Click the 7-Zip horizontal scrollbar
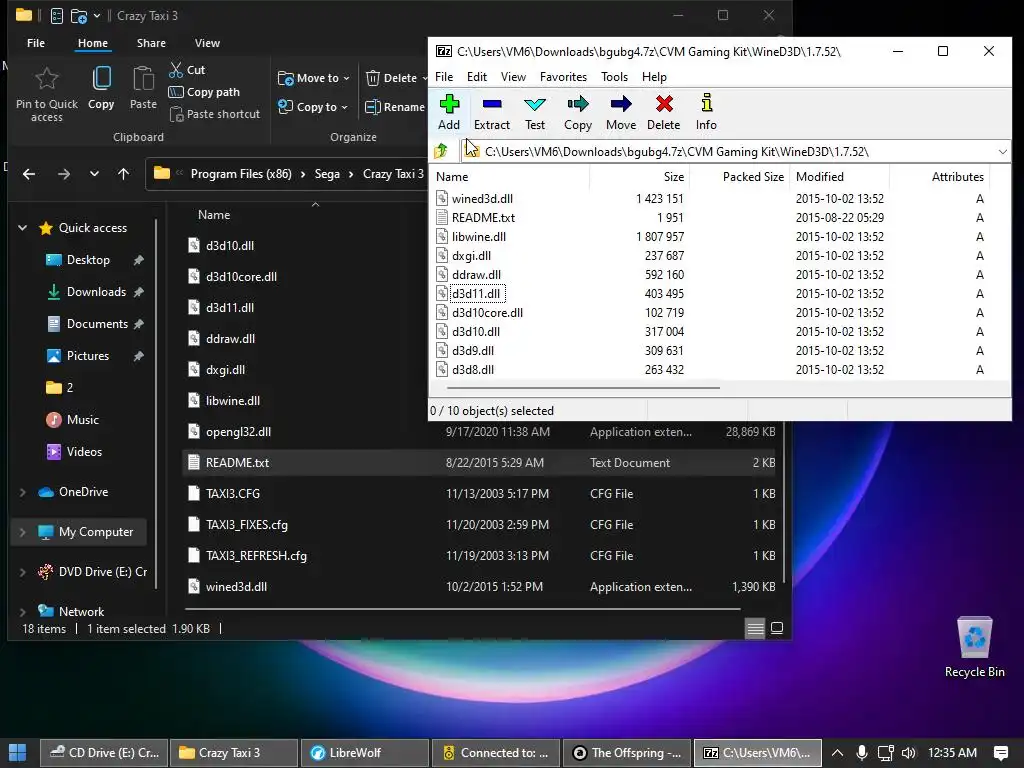1024x768 pixels. click(x=583, y=387)
